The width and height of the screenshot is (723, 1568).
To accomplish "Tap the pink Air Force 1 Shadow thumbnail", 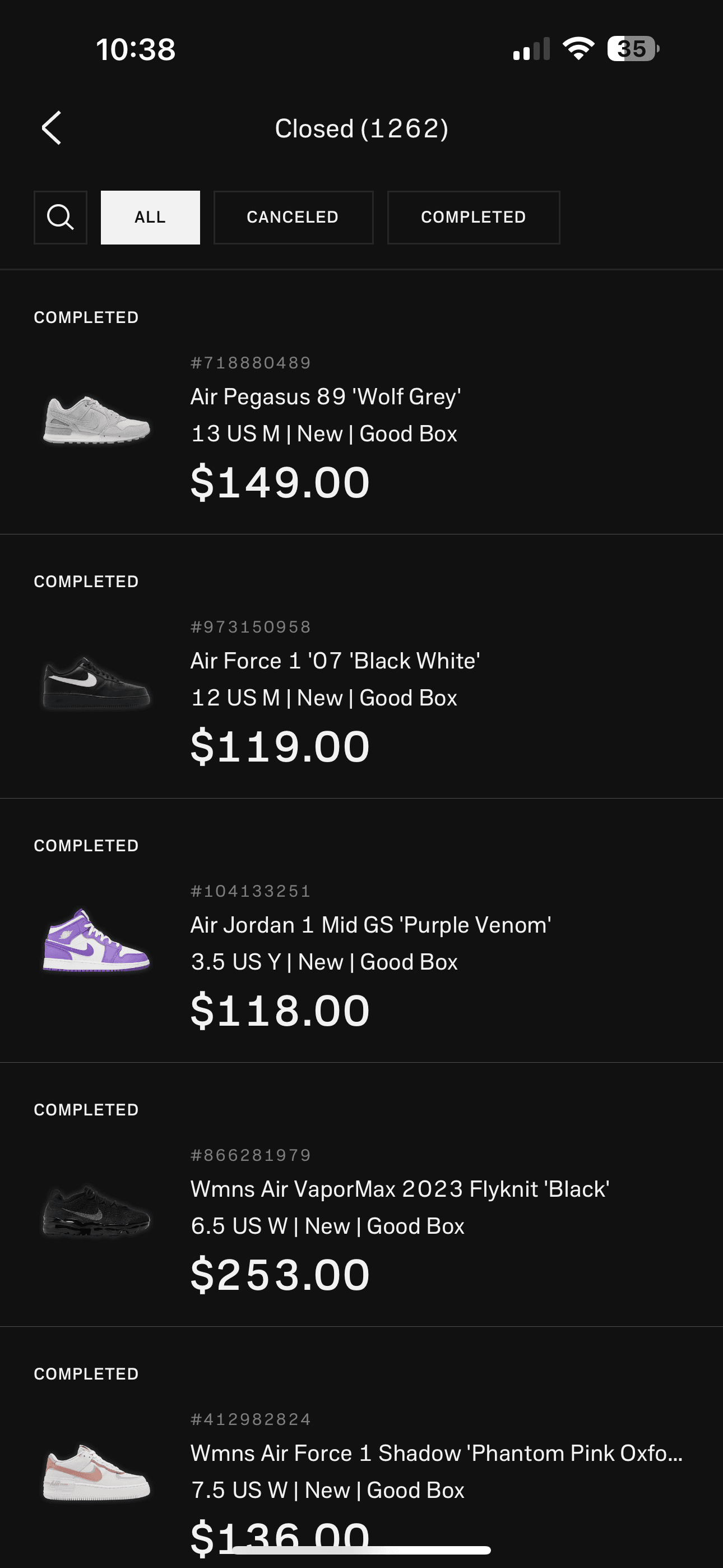I will tap(96, 1473).
